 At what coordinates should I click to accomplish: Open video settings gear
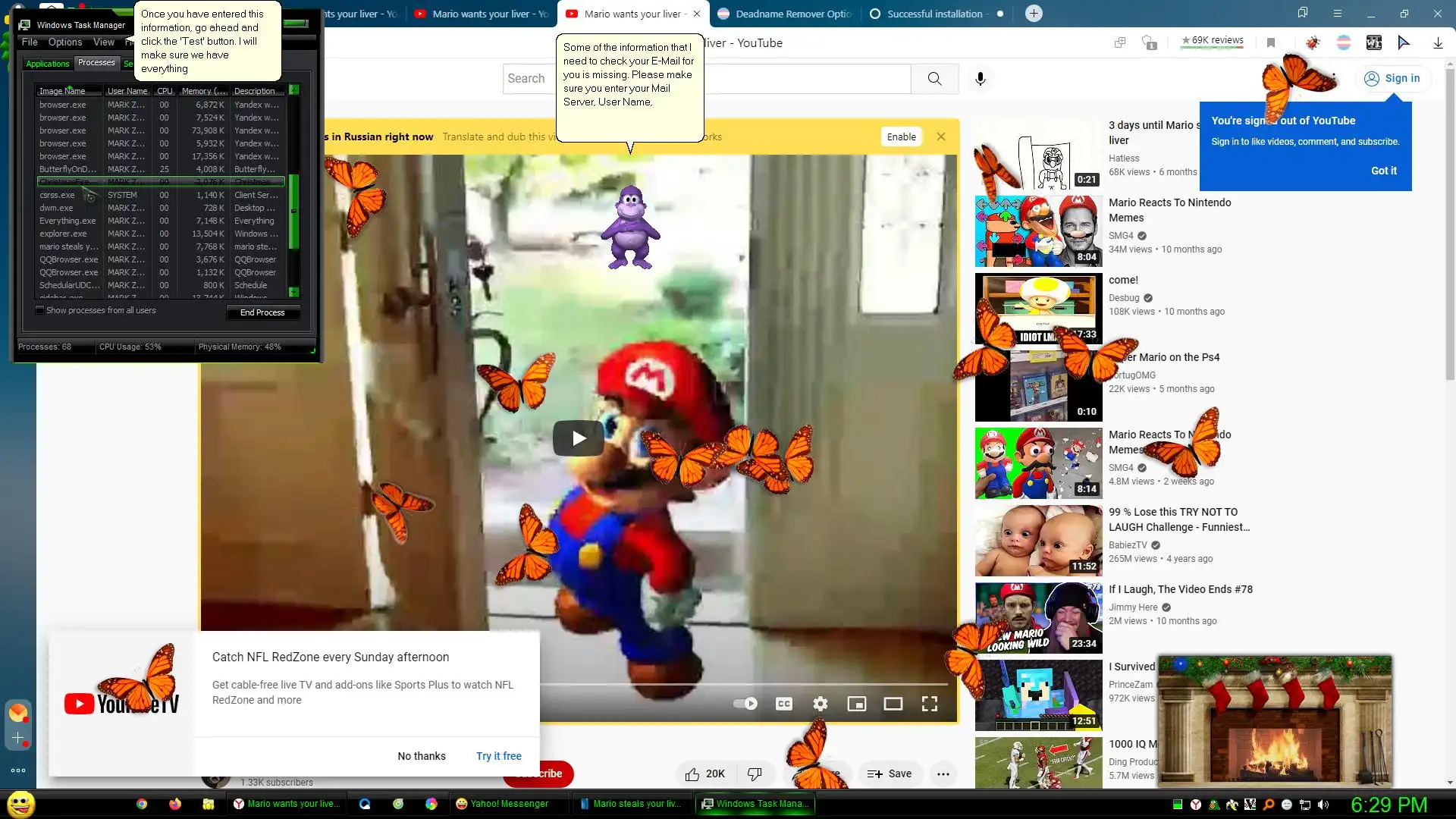tap(820, 704)
